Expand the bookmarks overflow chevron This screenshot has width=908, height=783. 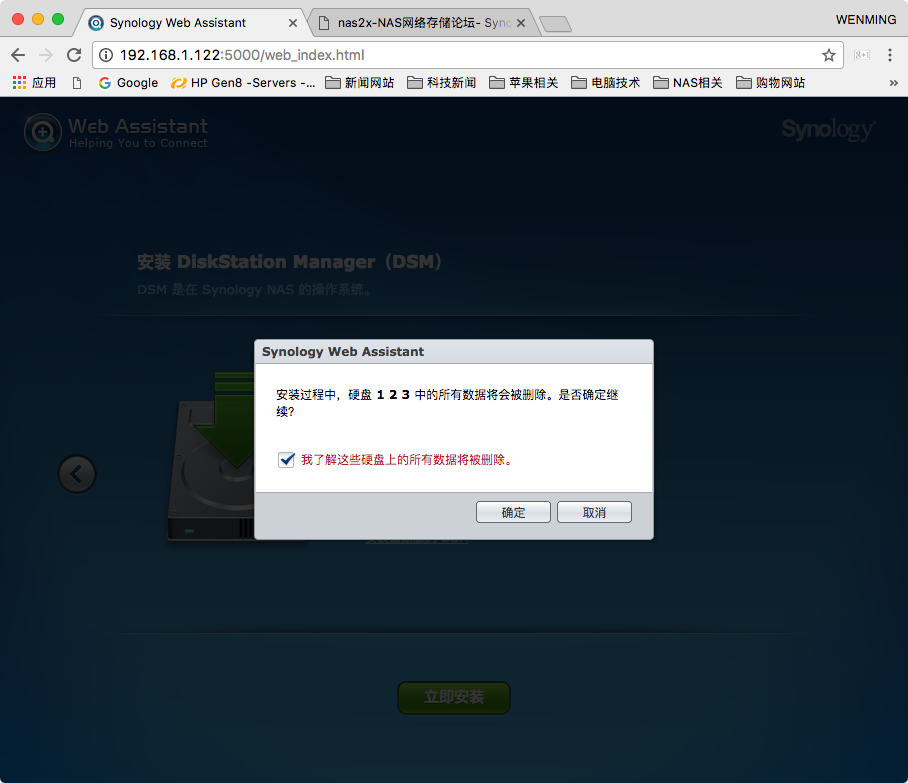click(893, 83)
